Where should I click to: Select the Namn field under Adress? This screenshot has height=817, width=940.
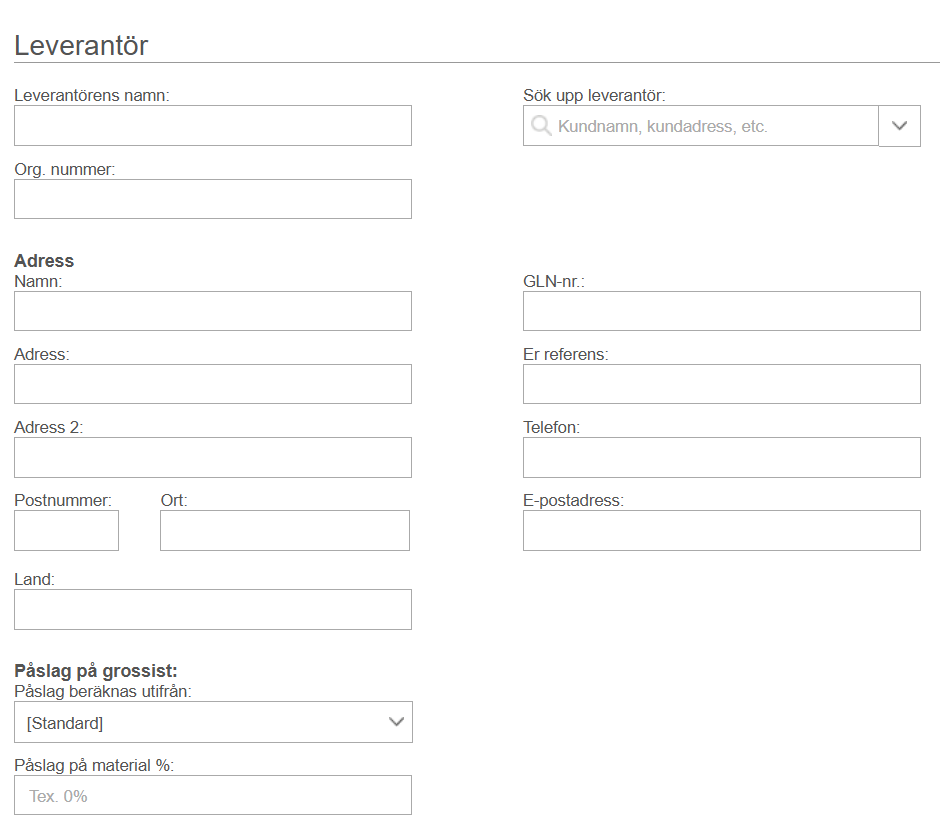pos(213,311)
